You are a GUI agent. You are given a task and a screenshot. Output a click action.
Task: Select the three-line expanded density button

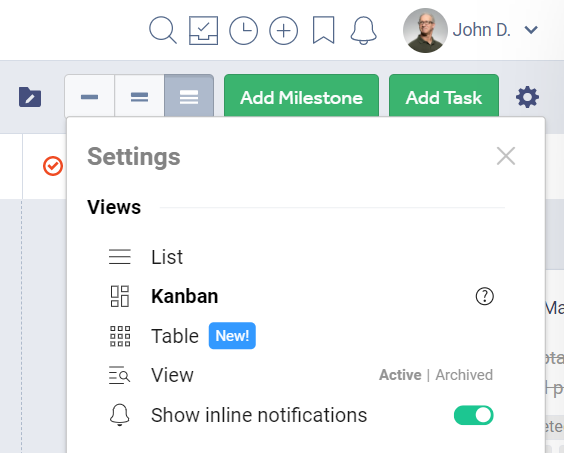[189, 96]
